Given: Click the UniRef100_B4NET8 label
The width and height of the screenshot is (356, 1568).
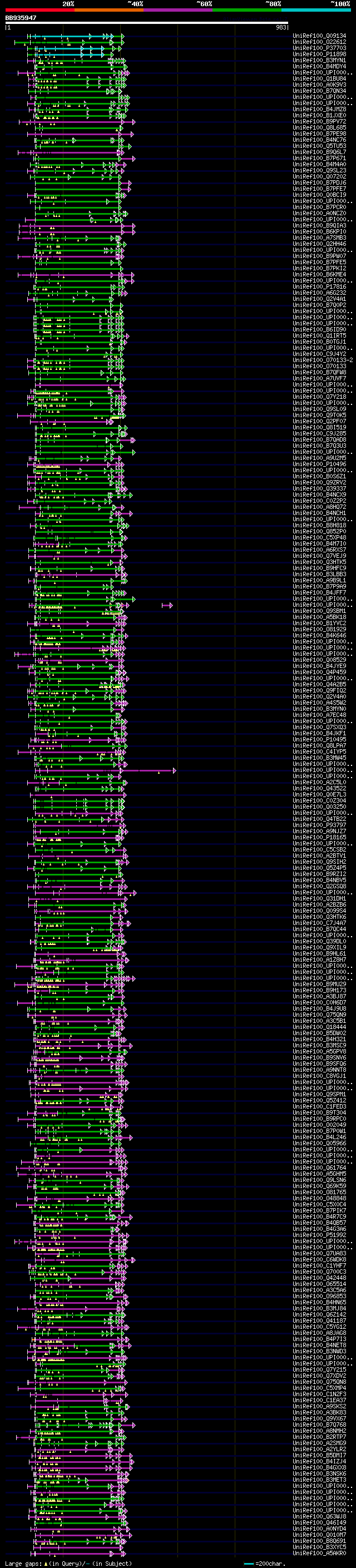Looking at the screenshot, I should [x=319, y=1345].
